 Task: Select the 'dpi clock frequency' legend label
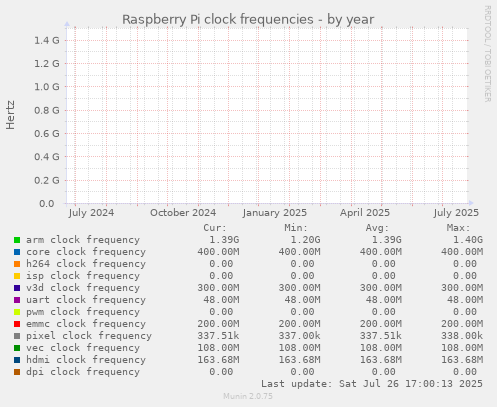[x=83, y=372]
